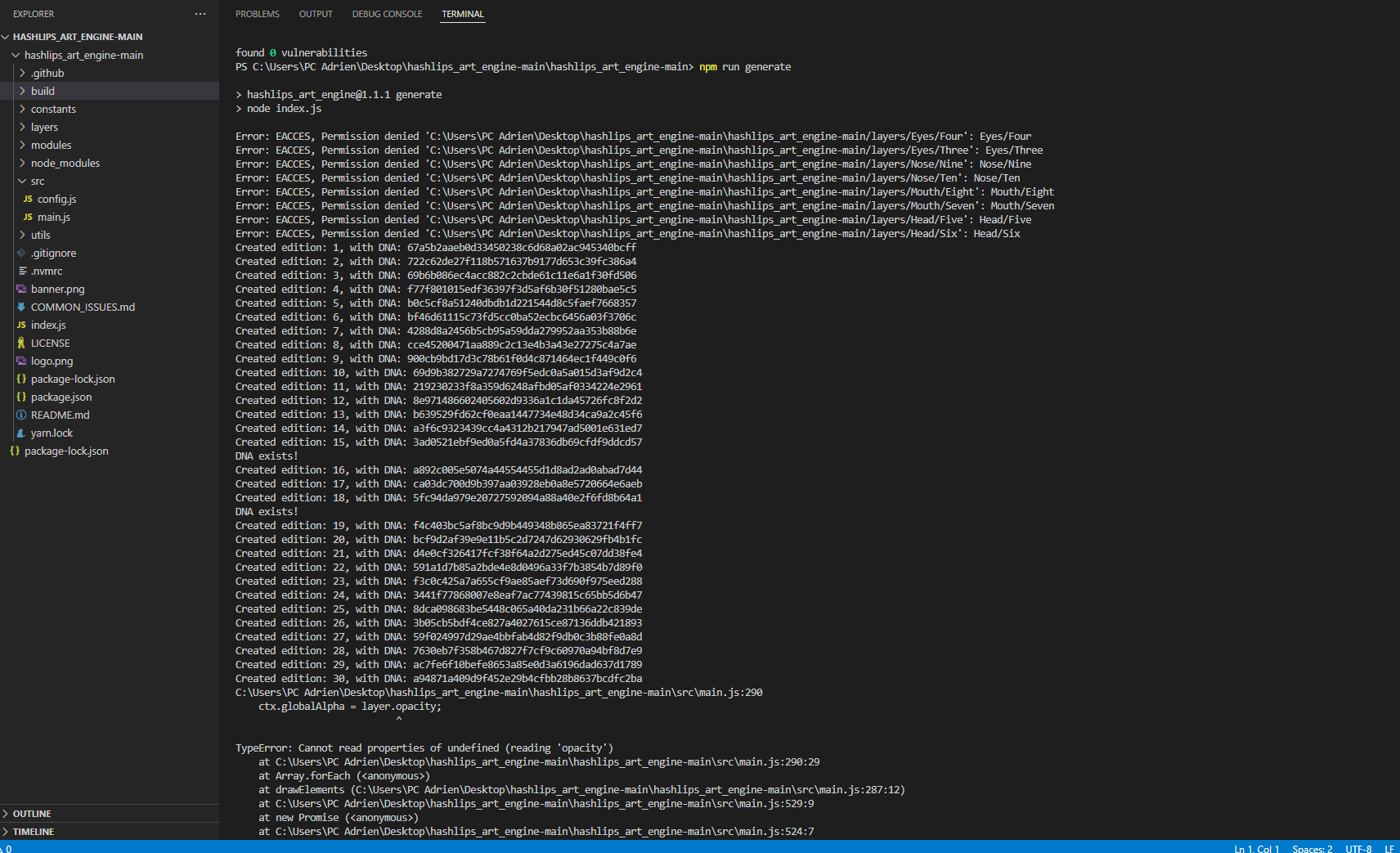The image size is (1400, 853).
Task: Switch to the PROBLEMS tab
Action: tap(257, 13)
